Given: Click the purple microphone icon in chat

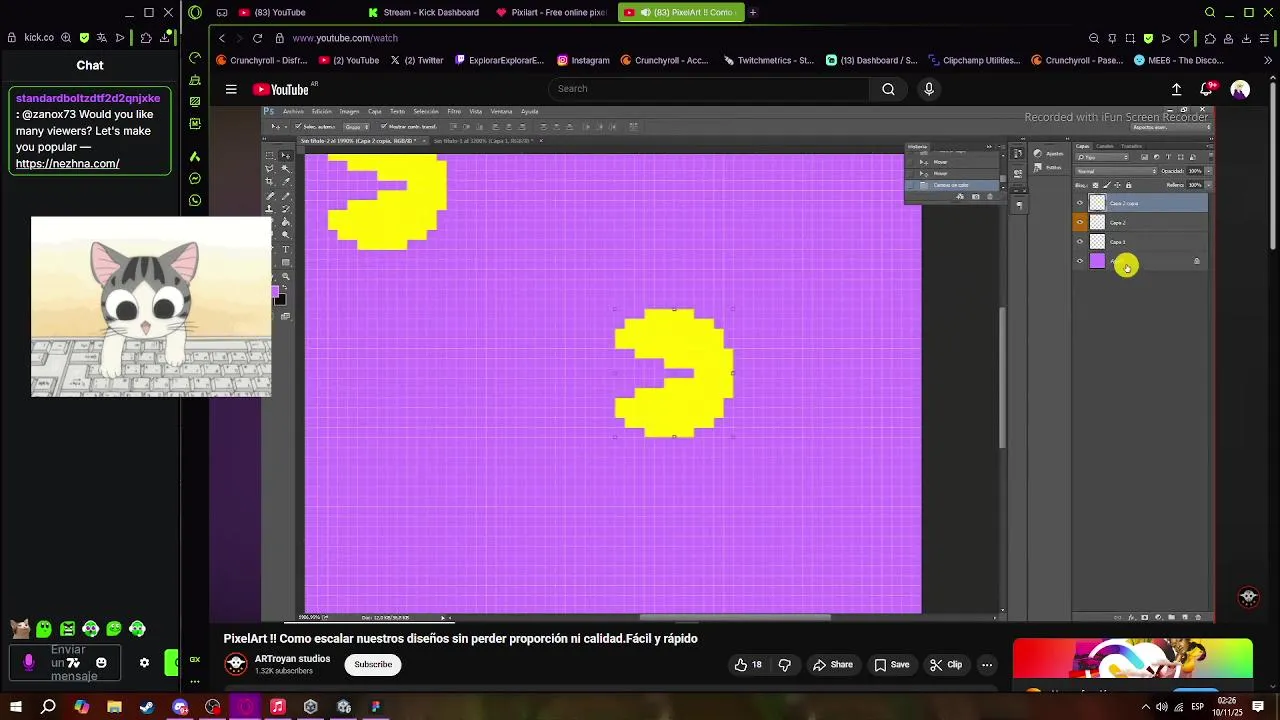Looking at the screenshot, I should coord(29,663).
